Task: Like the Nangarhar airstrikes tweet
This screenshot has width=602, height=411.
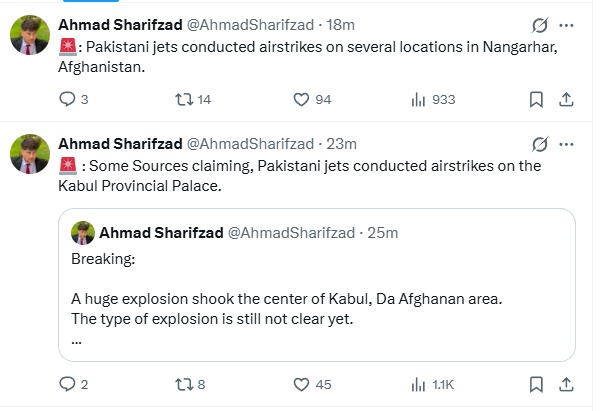Action: [301, 99]
